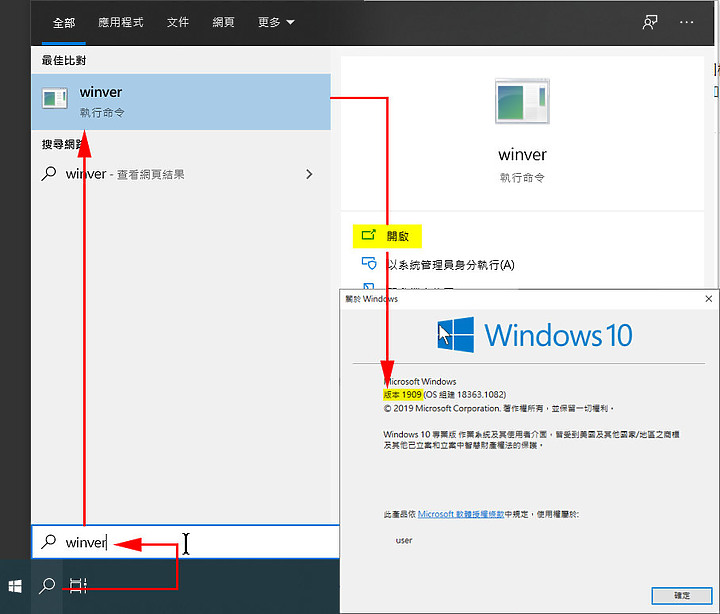This screenshot has height=614, width=720.
Task: Click the taskbar search magnifier icon
Action: 47,586
